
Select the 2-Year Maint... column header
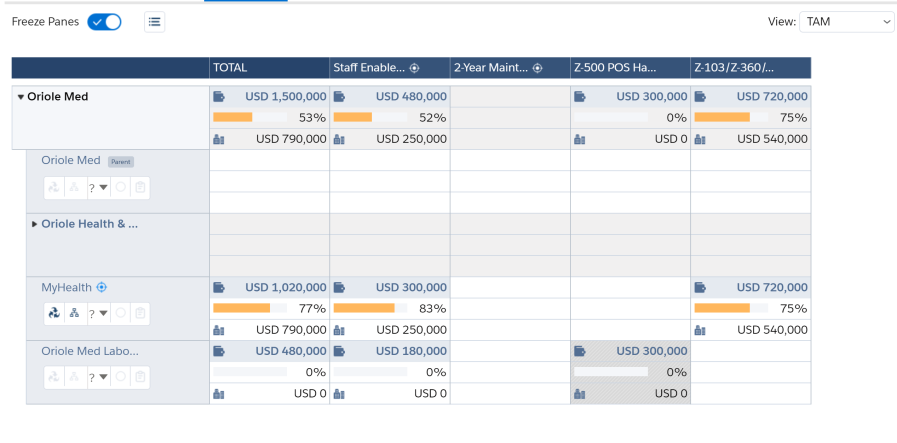pyautogui.click(x=510, y=68)
